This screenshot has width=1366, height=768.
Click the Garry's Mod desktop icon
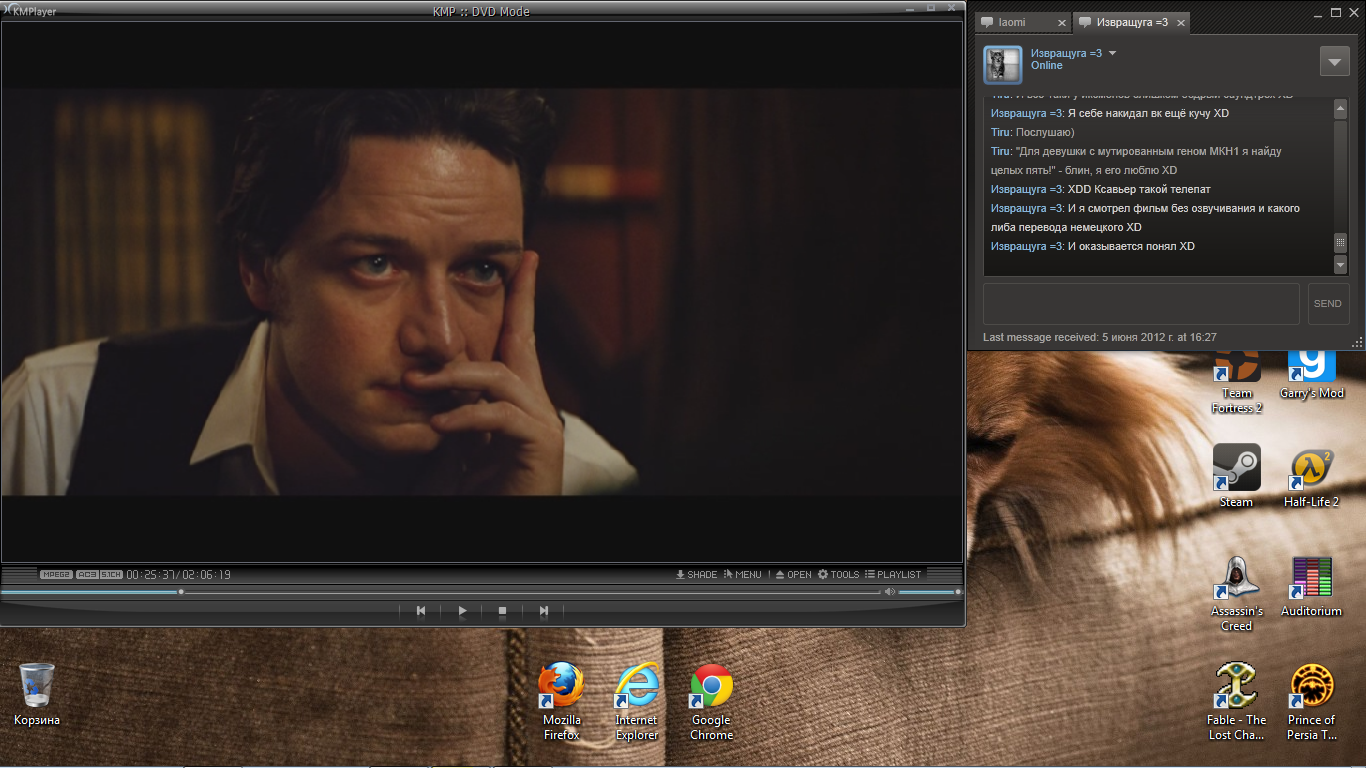[1312, 375]
